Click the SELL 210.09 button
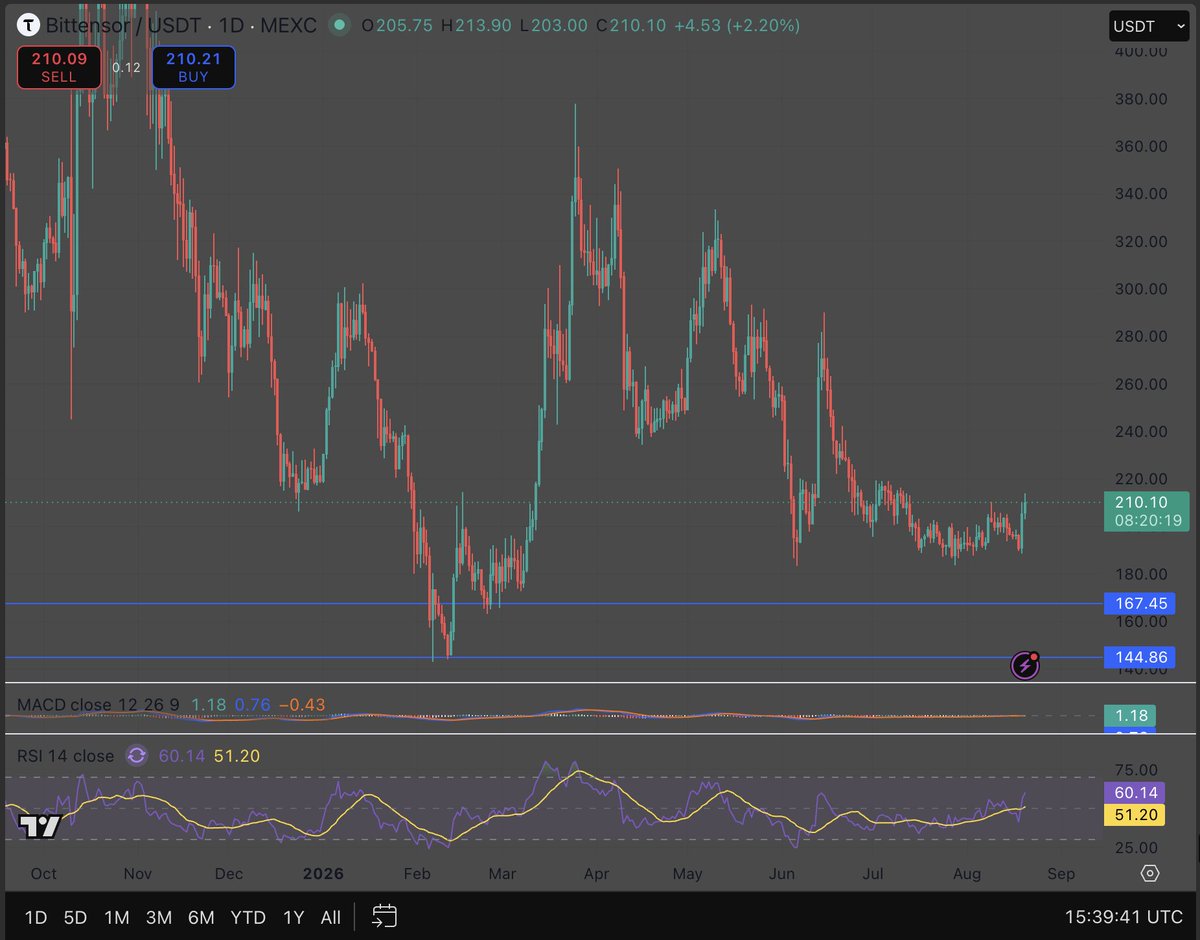Image resolution: width=1200 pixels, height=940 pixels. [59, 67]
